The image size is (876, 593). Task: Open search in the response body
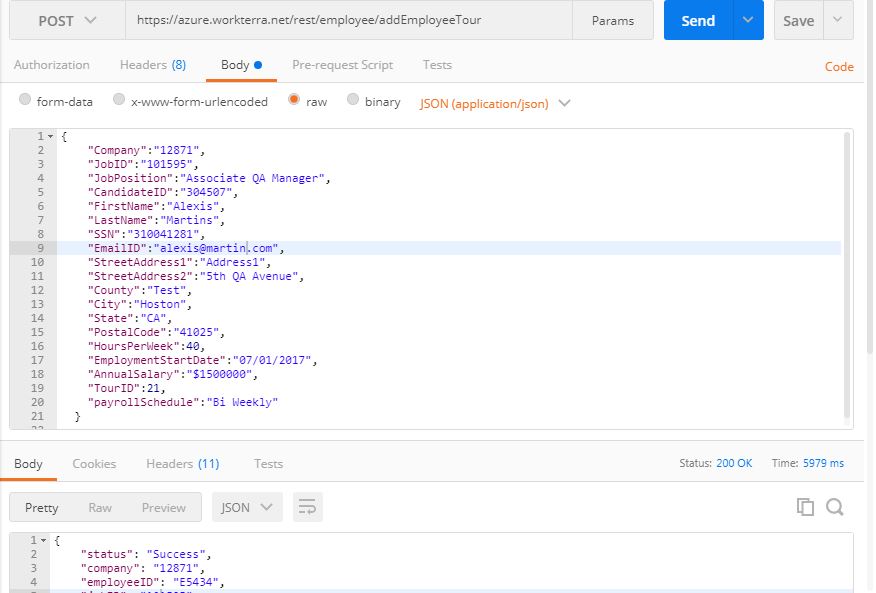coord(835,507)
